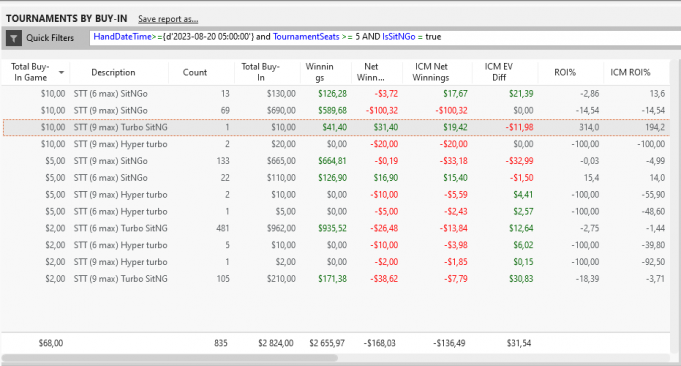
Task: Select the $10 STT (6 max) SitNGo row
Action: click(x=336, y=94)
